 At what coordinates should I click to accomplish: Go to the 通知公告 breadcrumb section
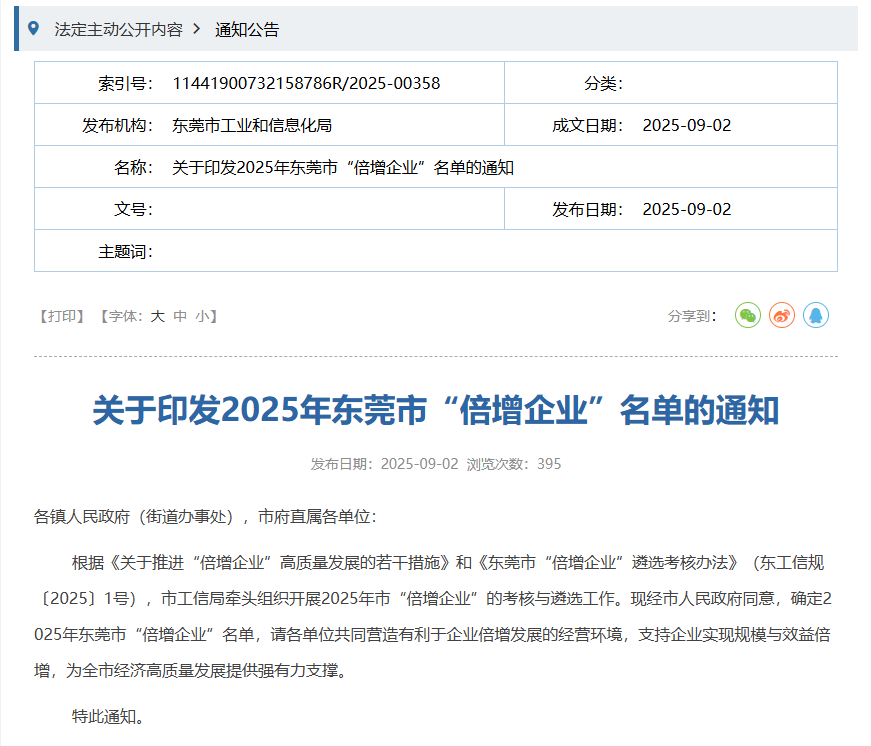coord(247,30)
